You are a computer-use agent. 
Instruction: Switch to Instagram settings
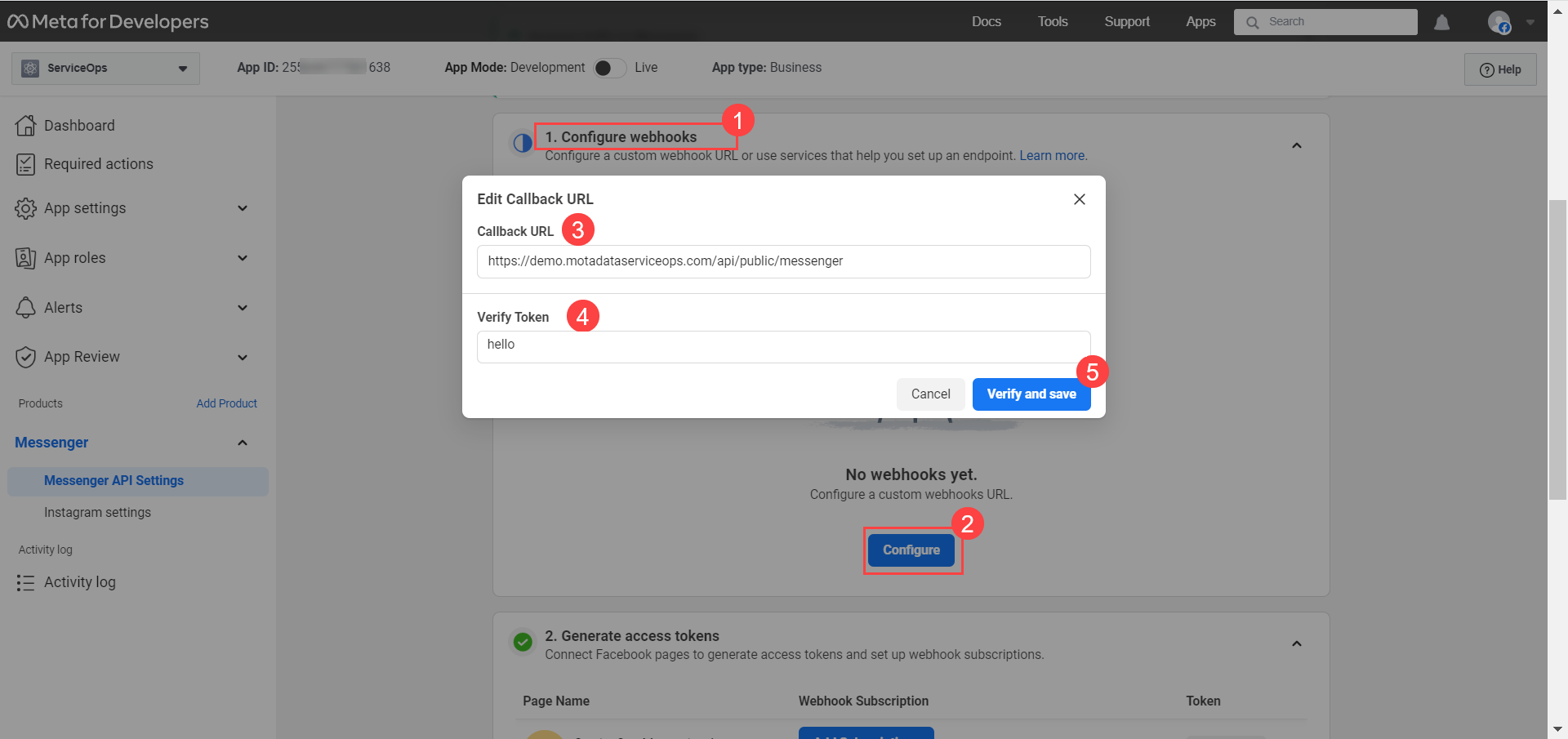(x=97, y=512)
